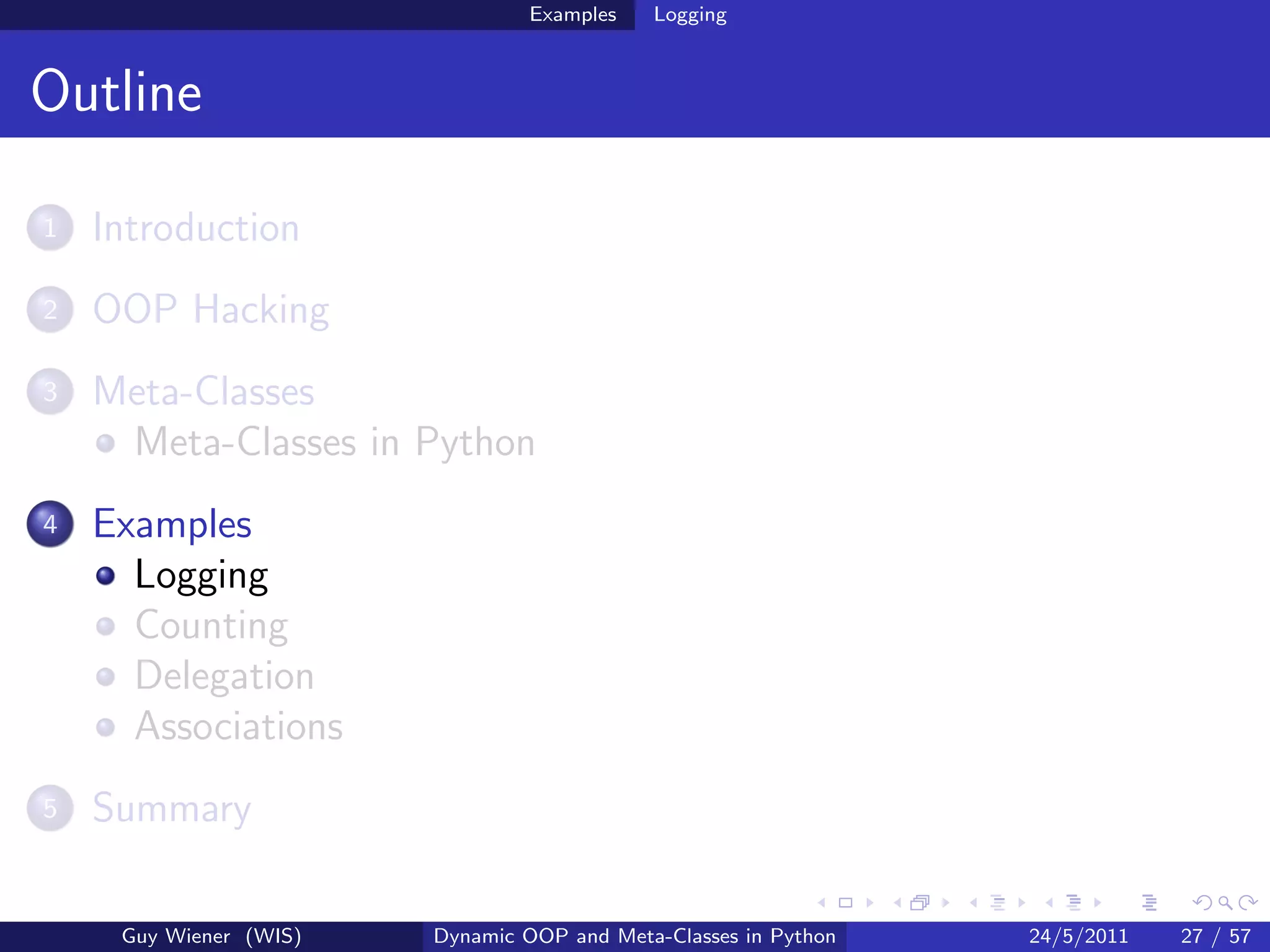Image resolution: width=1270 pixels, height=952 pixels.
Task: Open the Counting subsection
Action: pos(211,625)
